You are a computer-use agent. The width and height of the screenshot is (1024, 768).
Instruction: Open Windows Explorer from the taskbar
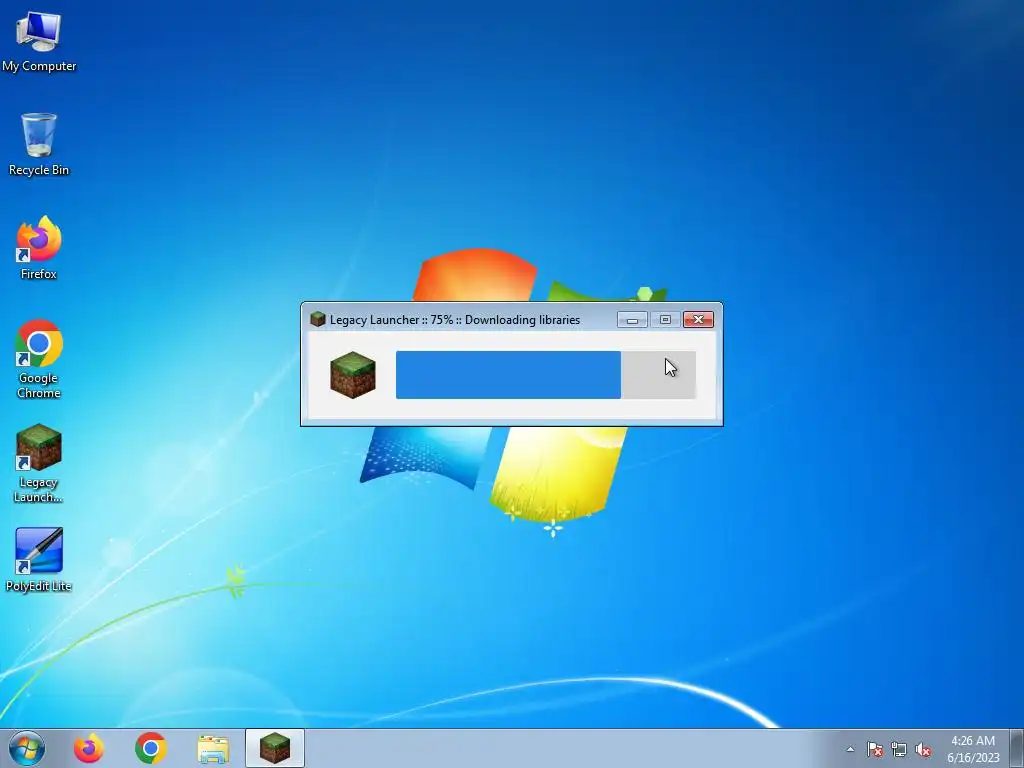click(213, 748)
